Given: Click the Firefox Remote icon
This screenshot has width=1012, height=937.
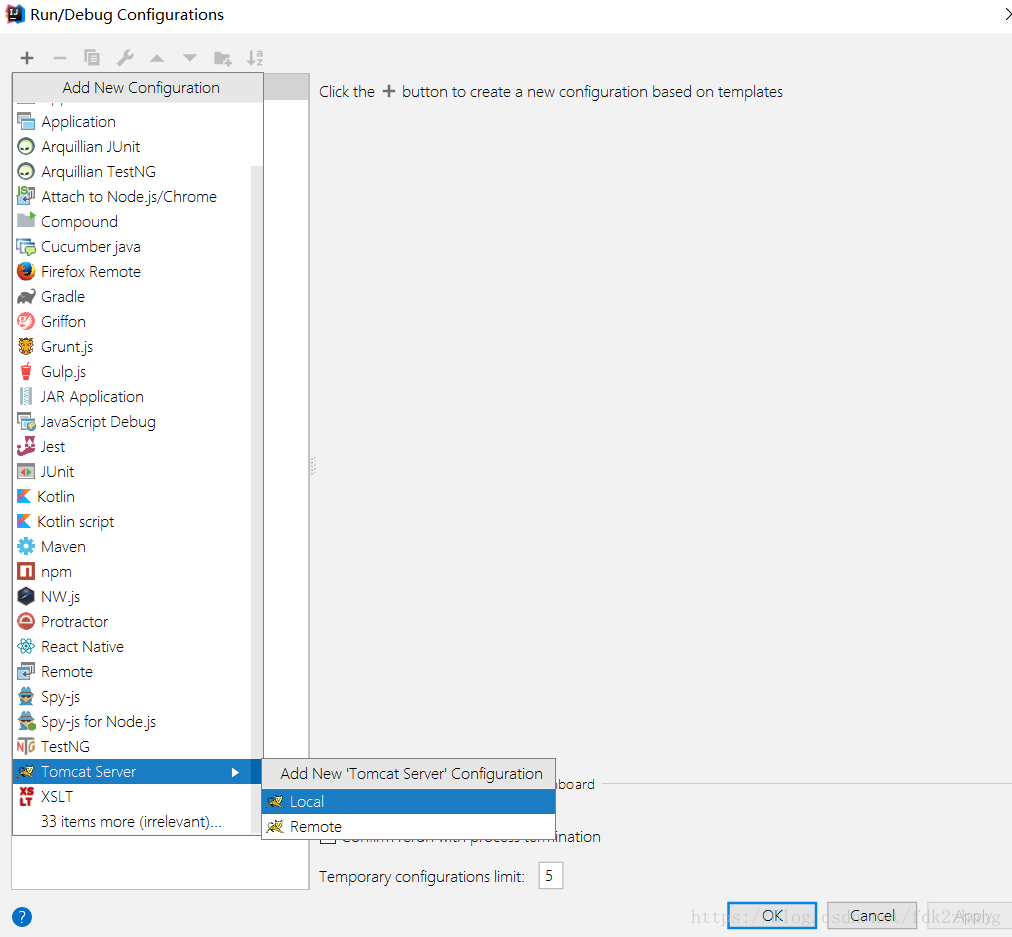Looking at the screenshot, I should pos(26,272).
